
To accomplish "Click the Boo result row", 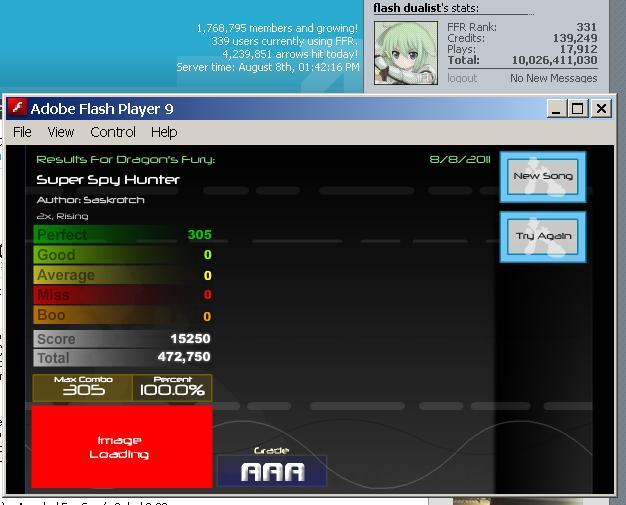I will [123, 315].
